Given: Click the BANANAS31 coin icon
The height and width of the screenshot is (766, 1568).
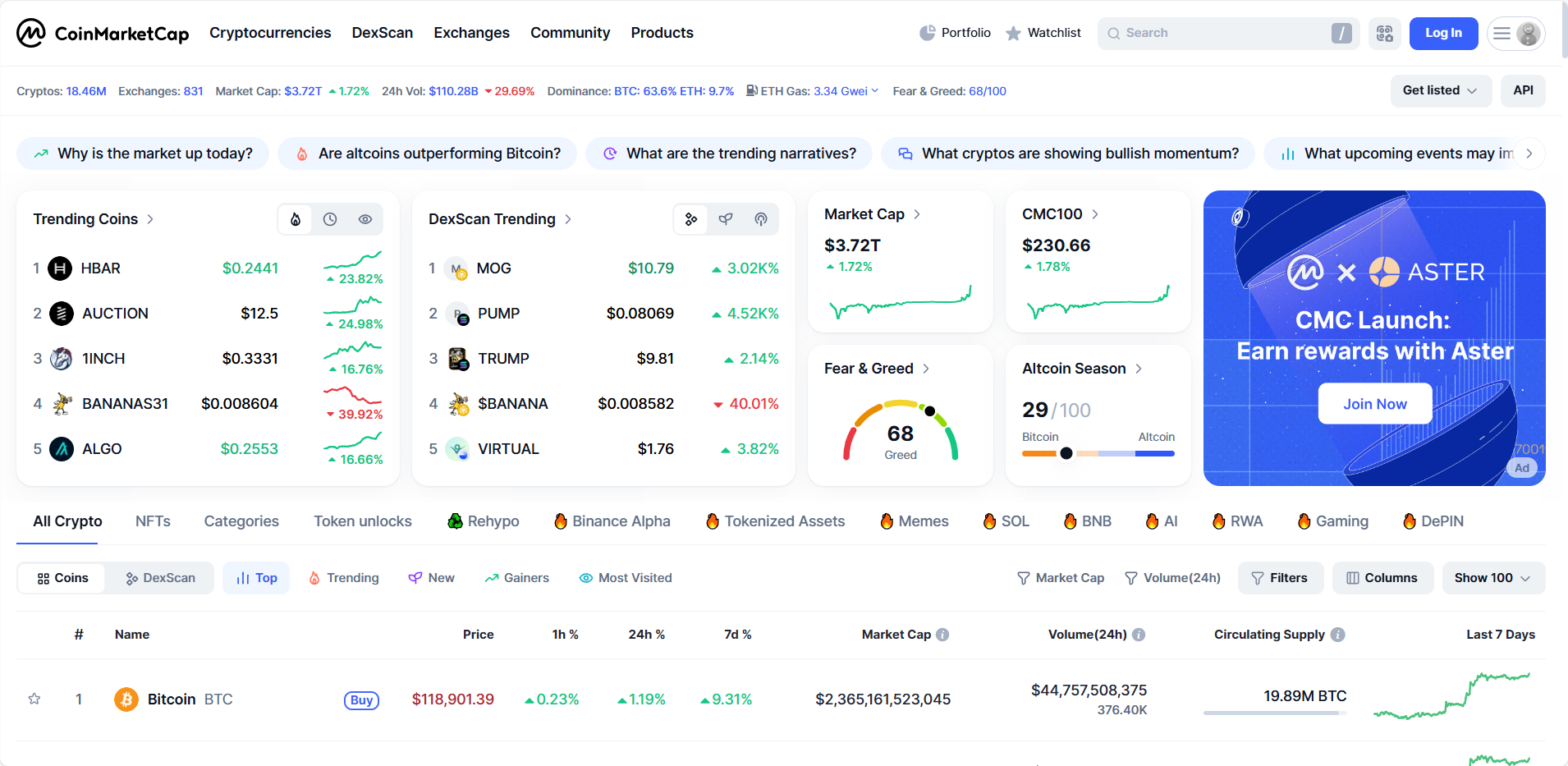Looking at the screenshot, I should [x=62, y=404].
